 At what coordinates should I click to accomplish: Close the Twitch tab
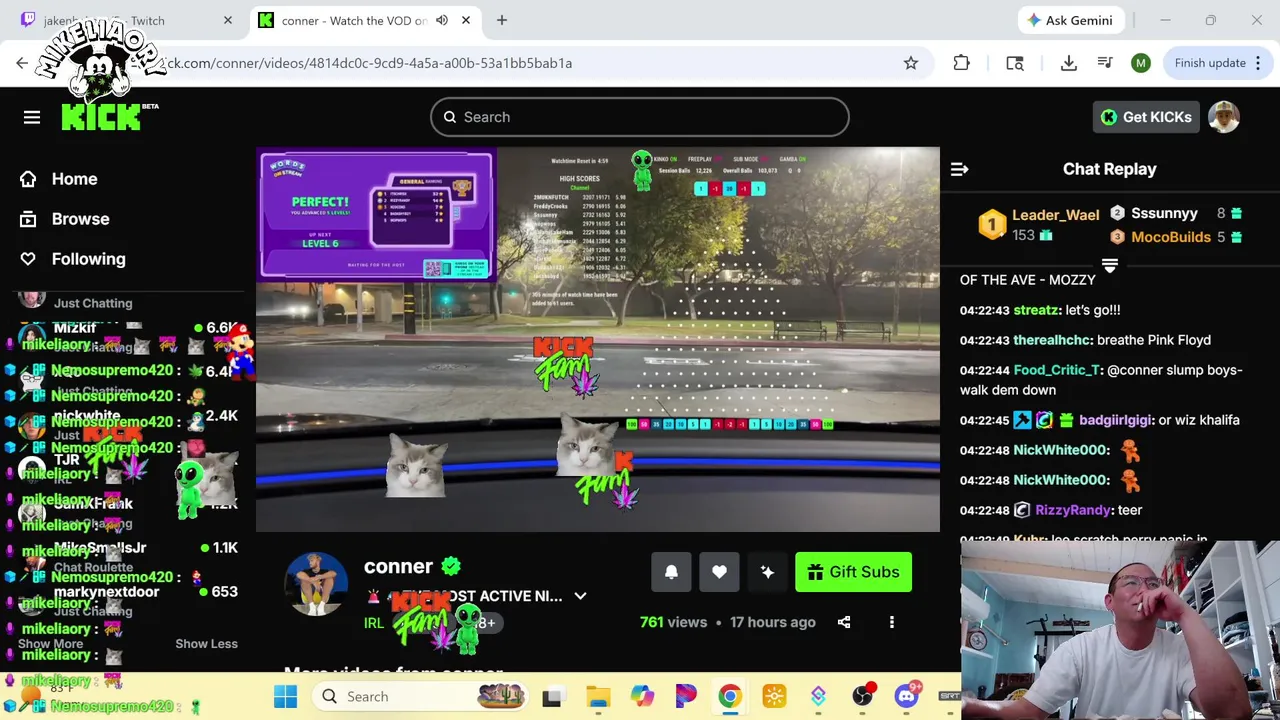point(227,20)
